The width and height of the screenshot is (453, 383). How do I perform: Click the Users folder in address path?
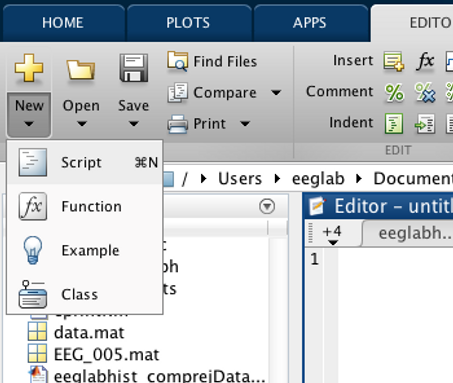pyautogui.click(x=240, y=179)
